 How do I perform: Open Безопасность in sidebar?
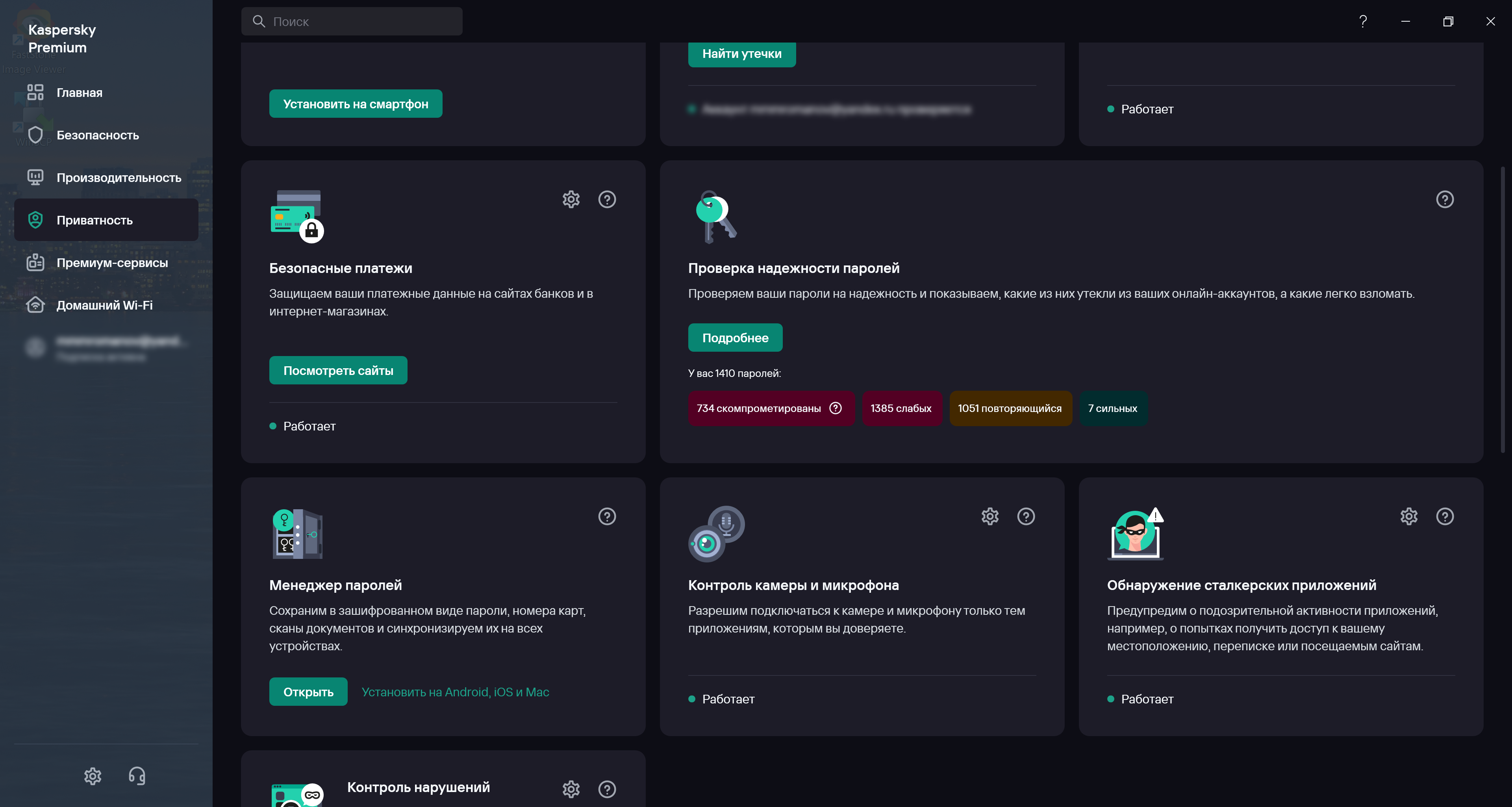97,135
